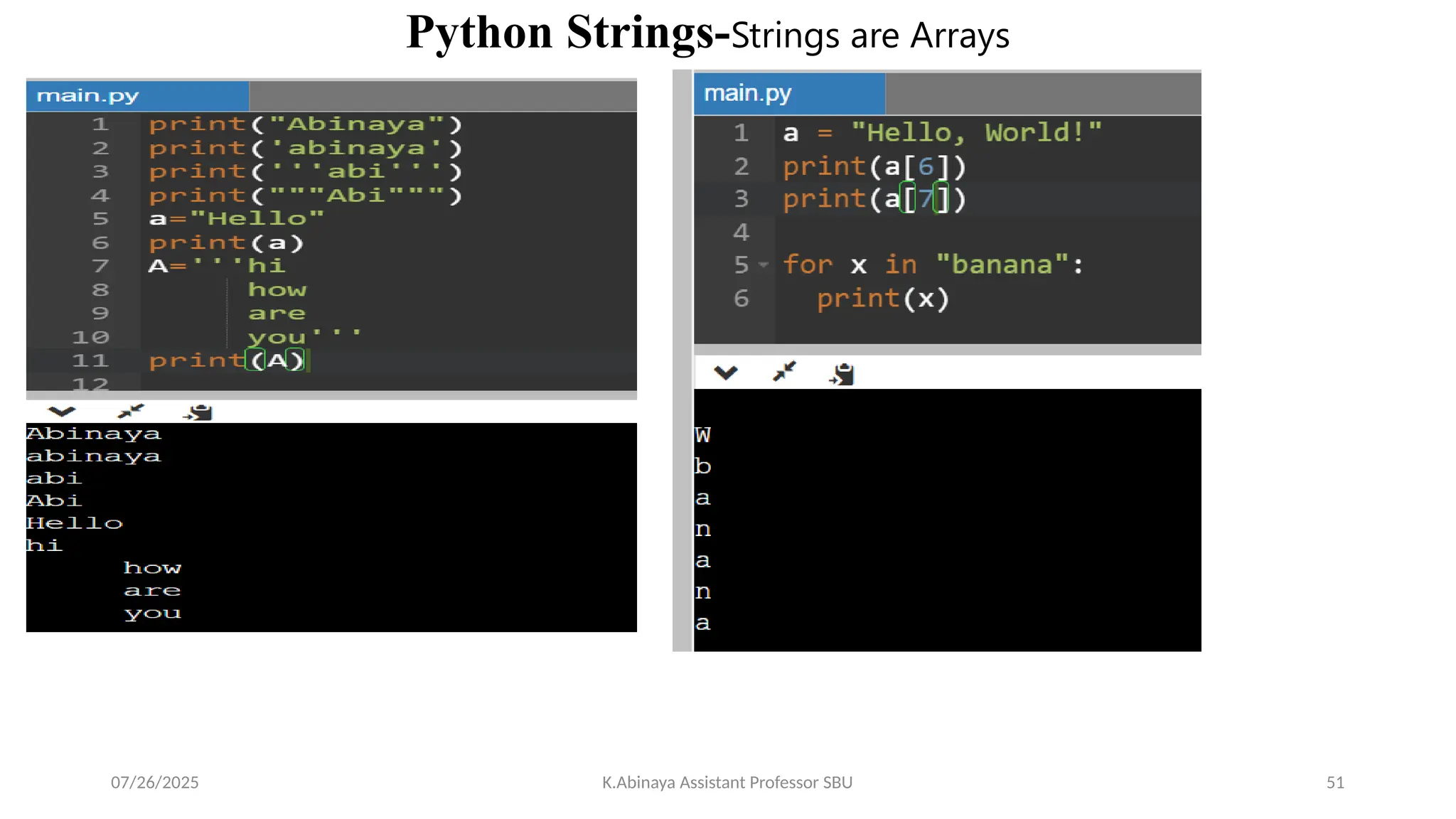Screen dimensions: 1456x819
Task: Select right editor main.py tab
Action: pyautogui.click(x=790, y=94)
